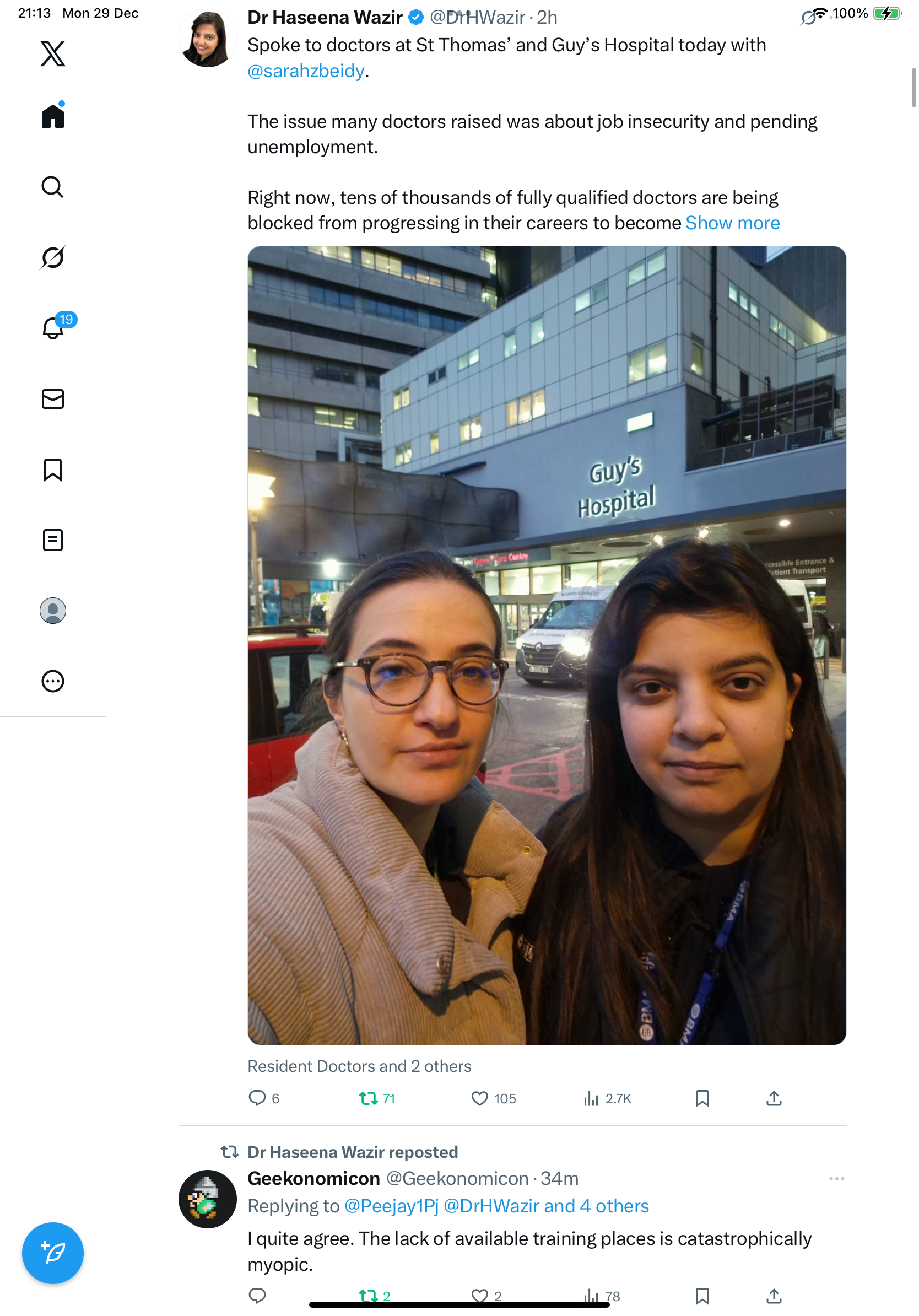Viewport: 919px width, 1316px height.
Task: Toggle bookmark on the Guy's Hospital post
Action: [702, 1098]
